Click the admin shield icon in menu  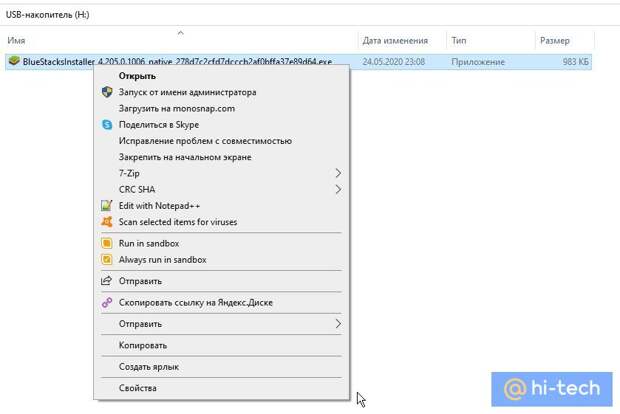tap(107, 92)
